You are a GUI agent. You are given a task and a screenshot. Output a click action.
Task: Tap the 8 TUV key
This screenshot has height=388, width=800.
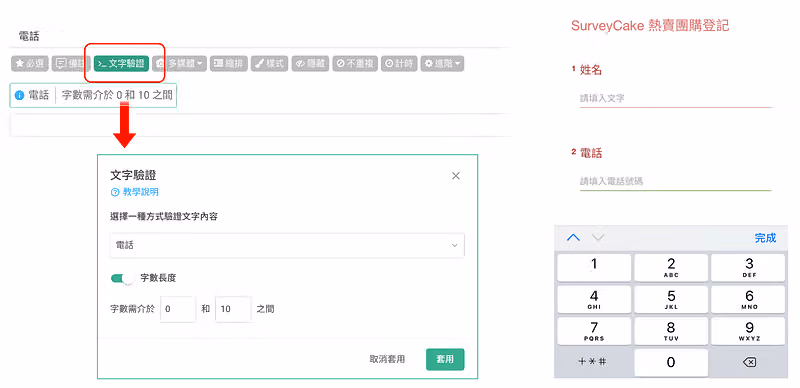pos(671,331)
